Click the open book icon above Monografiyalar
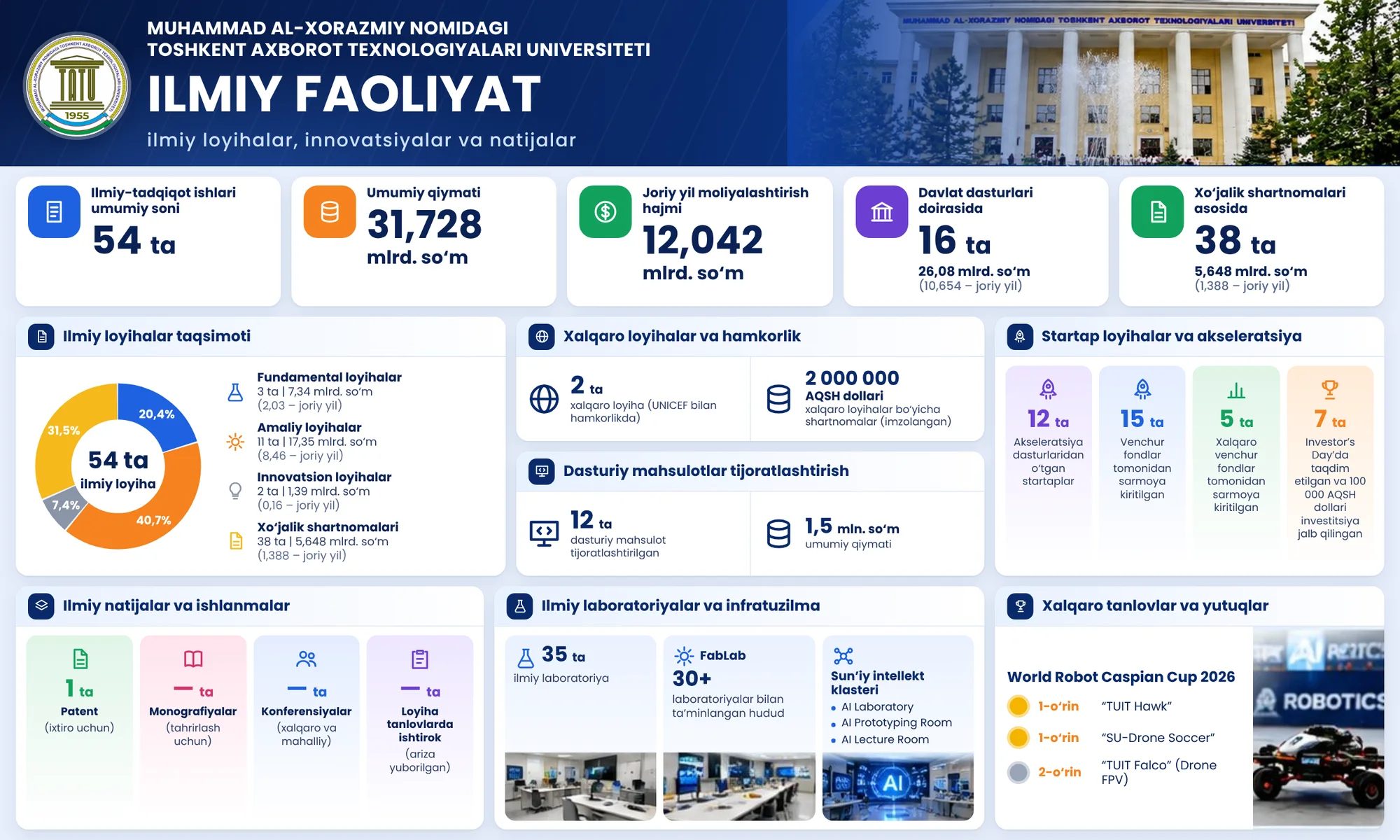The width and height of the screenshot is (1400, 840). click(193, 659)
